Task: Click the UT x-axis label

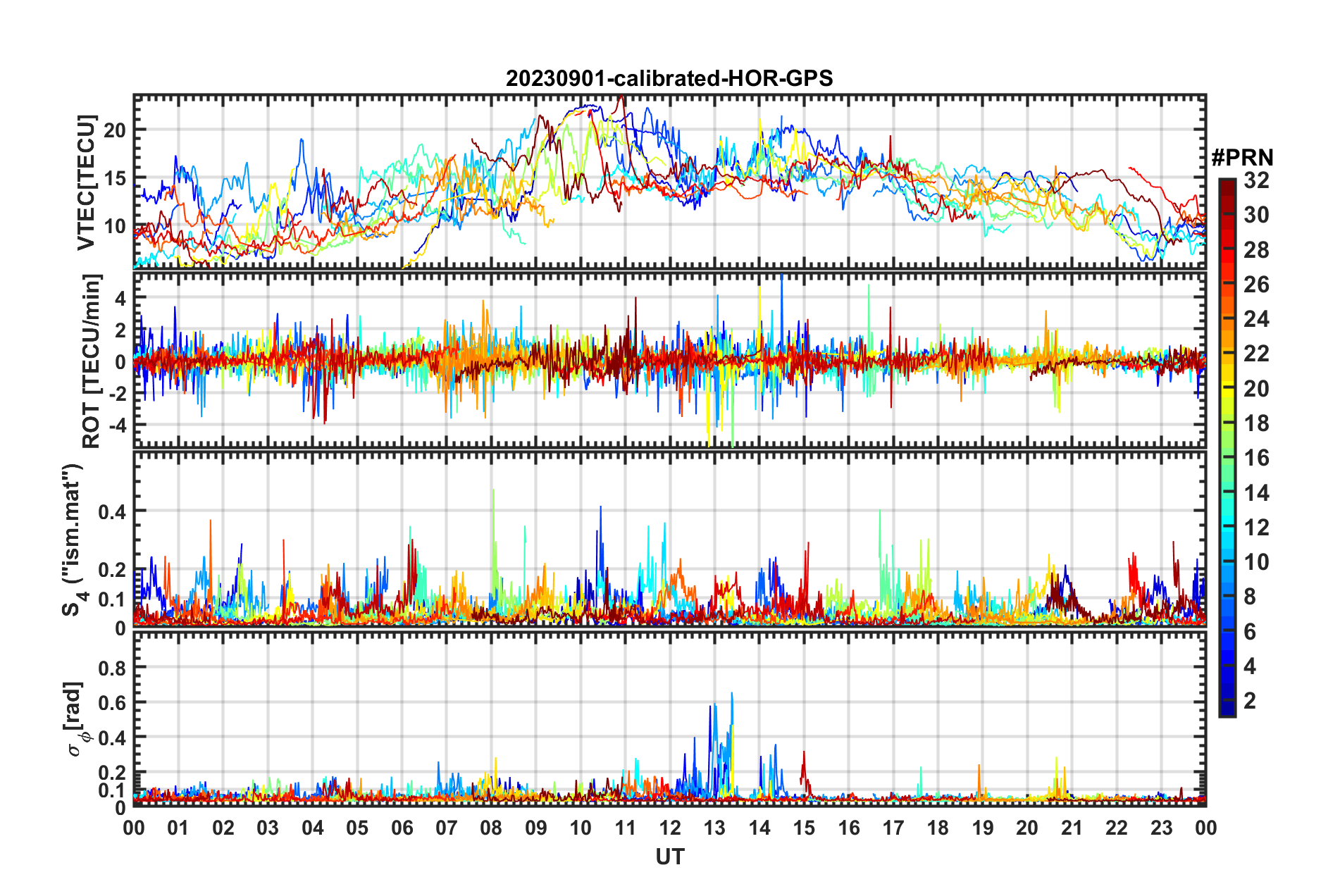Action: coord(670,857)
